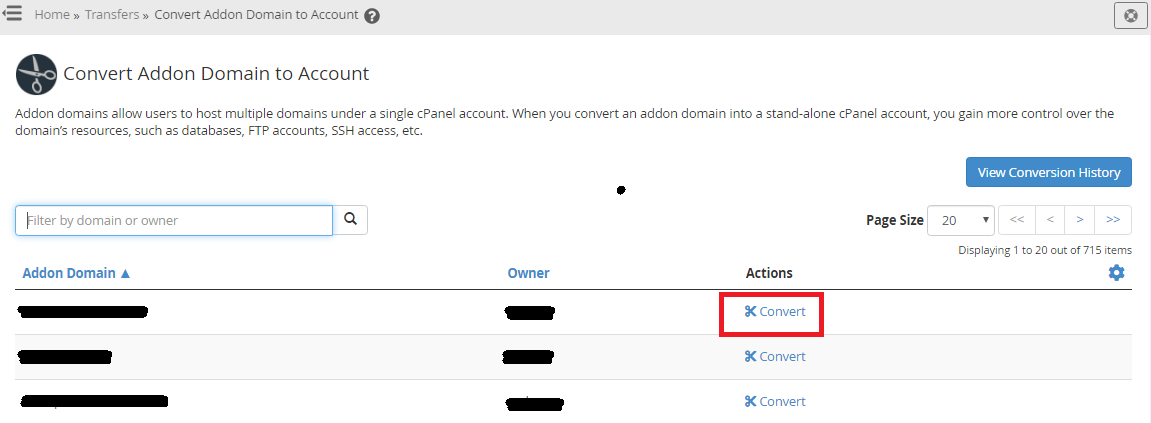This screenshot has height=423, width=1151.
Task: Jump to first page button
Action: tap(1017, 220)
